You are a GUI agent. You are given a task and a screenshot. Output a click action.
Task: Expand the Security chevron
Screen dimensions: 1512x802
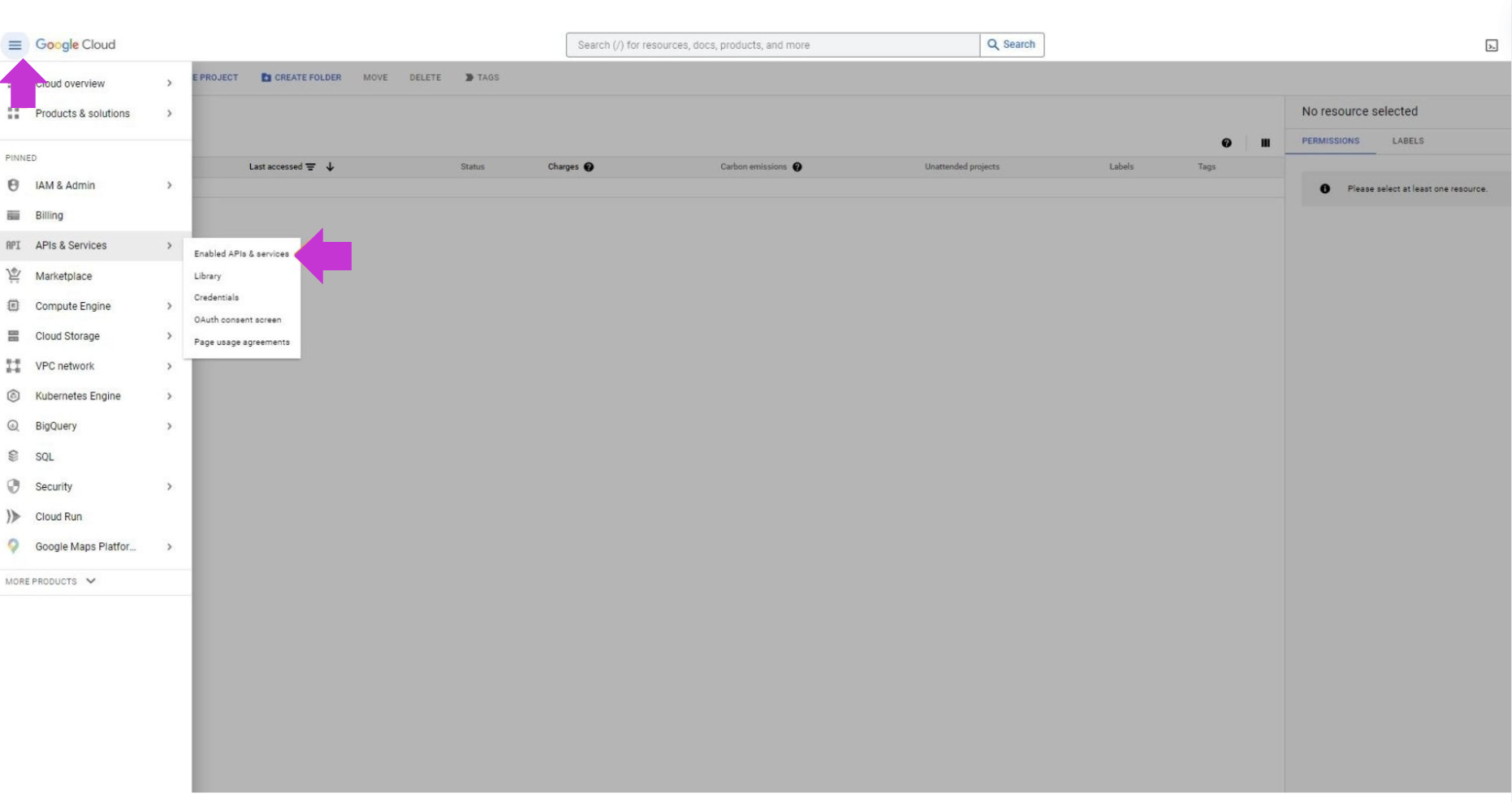point(169,486)
